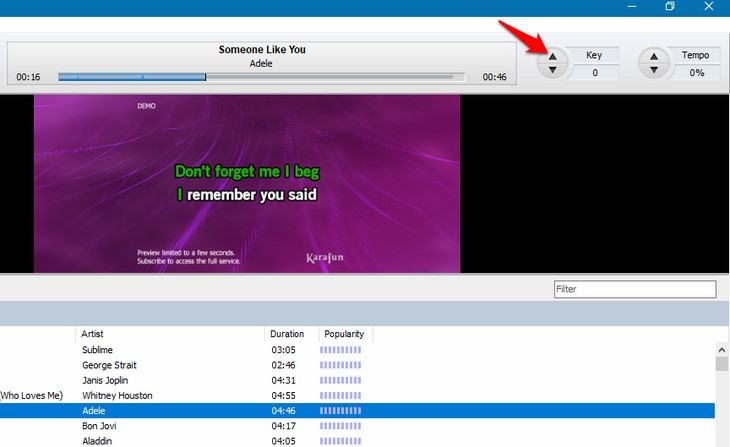
Task: Click the Key label
Action: coord(594,55)
